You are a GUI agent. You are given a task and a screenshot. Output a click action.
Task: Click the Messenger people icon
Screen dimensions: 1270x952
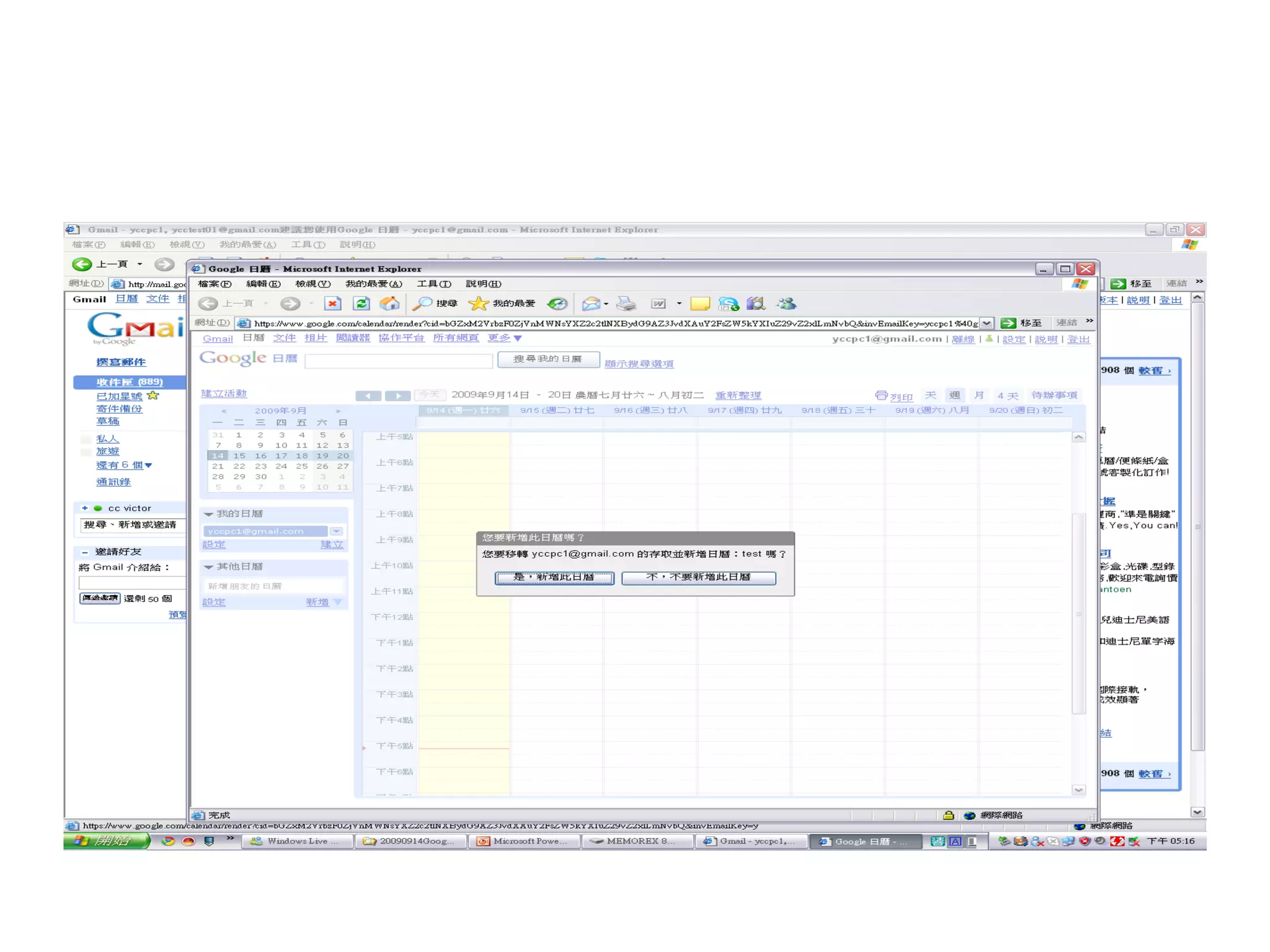click(x=786, y=303)
